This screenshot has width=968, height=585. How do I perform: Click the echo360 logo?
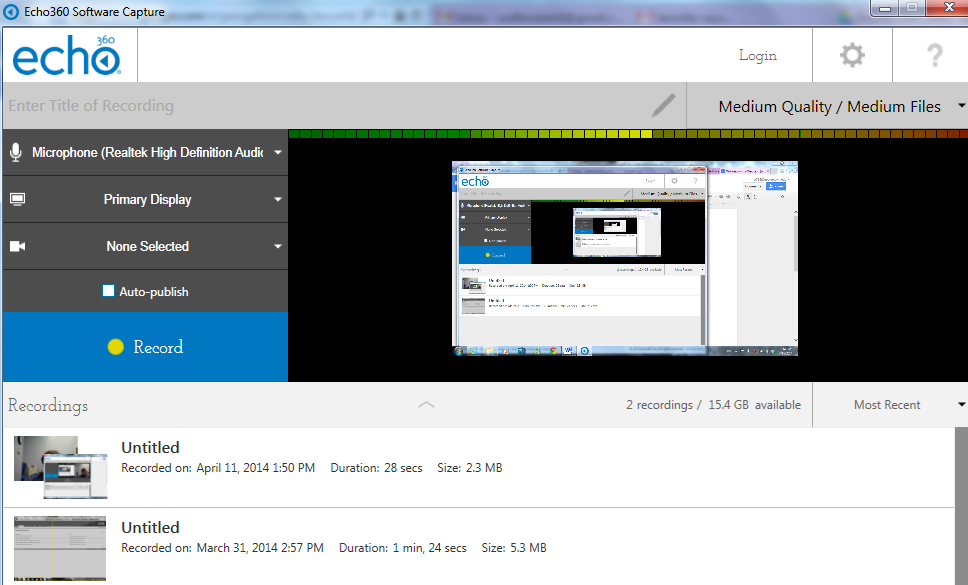point(66,55)
